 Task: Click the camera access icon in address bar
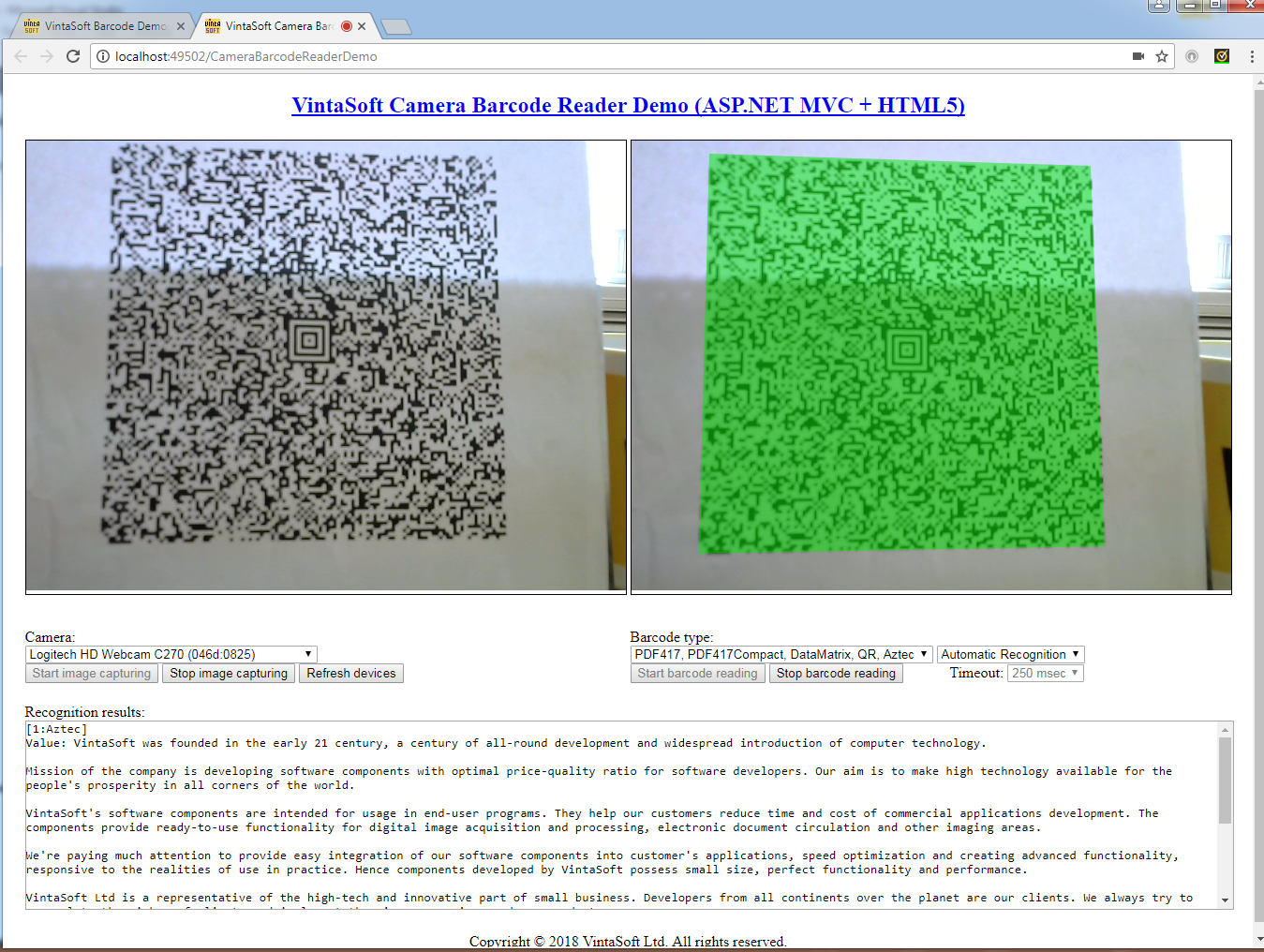point(1138,56)
